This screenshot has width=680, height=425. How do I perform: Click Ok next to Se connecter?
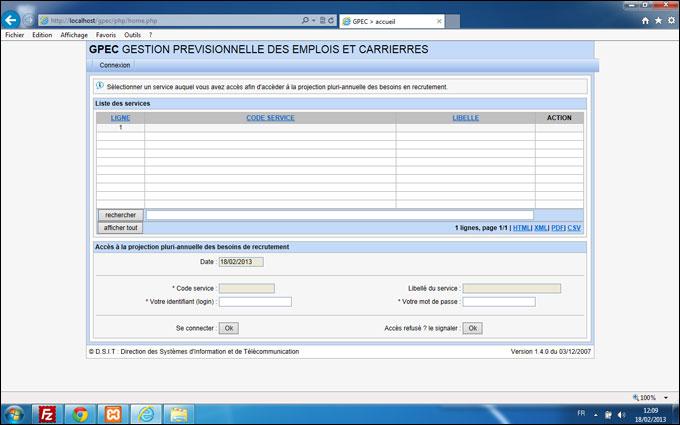[x=229, y=328]
